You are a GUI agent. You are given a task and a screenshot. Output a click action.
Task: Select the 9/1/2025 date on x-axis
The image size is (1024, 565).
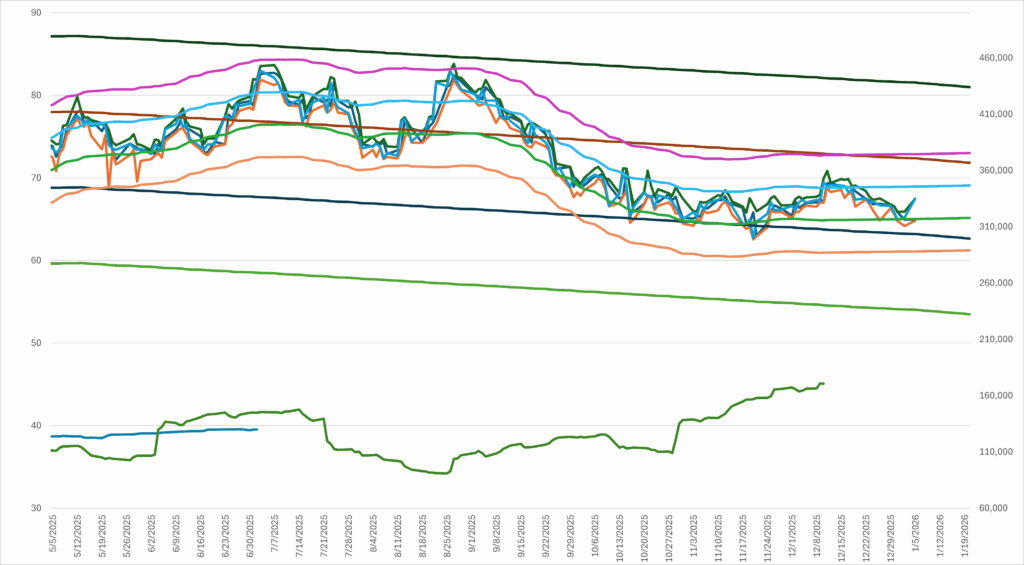click(x=471, y=535)
